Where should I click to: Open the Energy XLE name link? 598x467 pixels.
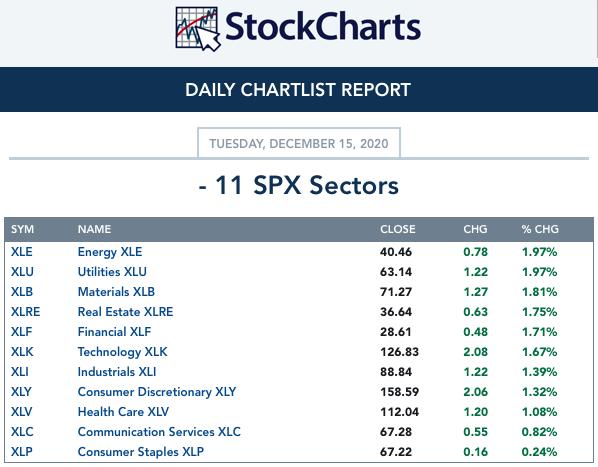pyautogui.click(x=110, y=252)
